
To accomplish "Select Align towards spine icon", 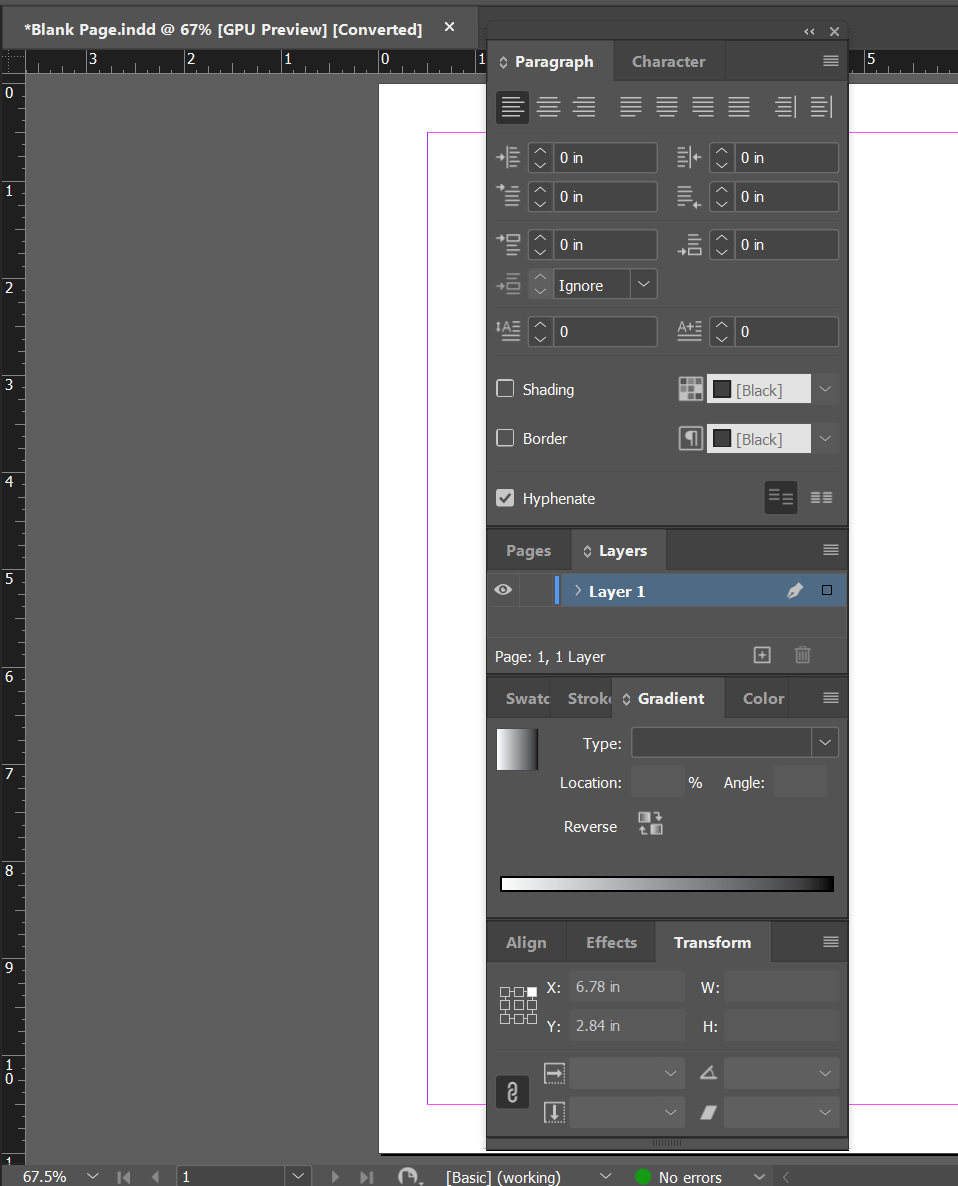I will point(785,107).
